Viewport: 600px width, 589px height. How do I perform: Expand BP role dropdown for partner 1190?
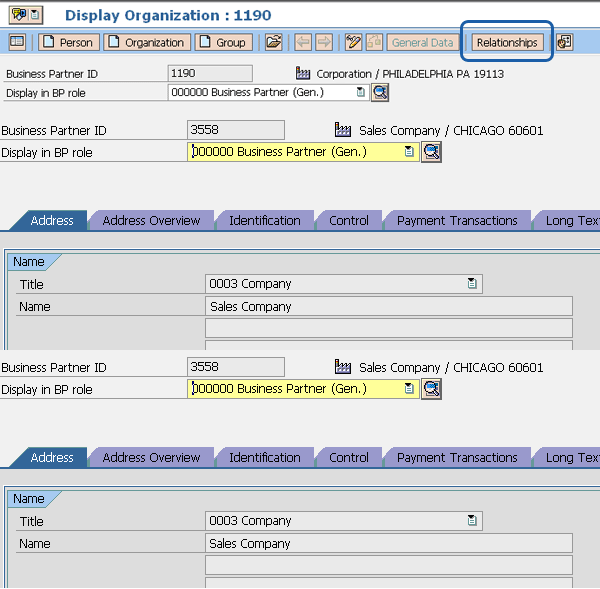pos(361,92)
